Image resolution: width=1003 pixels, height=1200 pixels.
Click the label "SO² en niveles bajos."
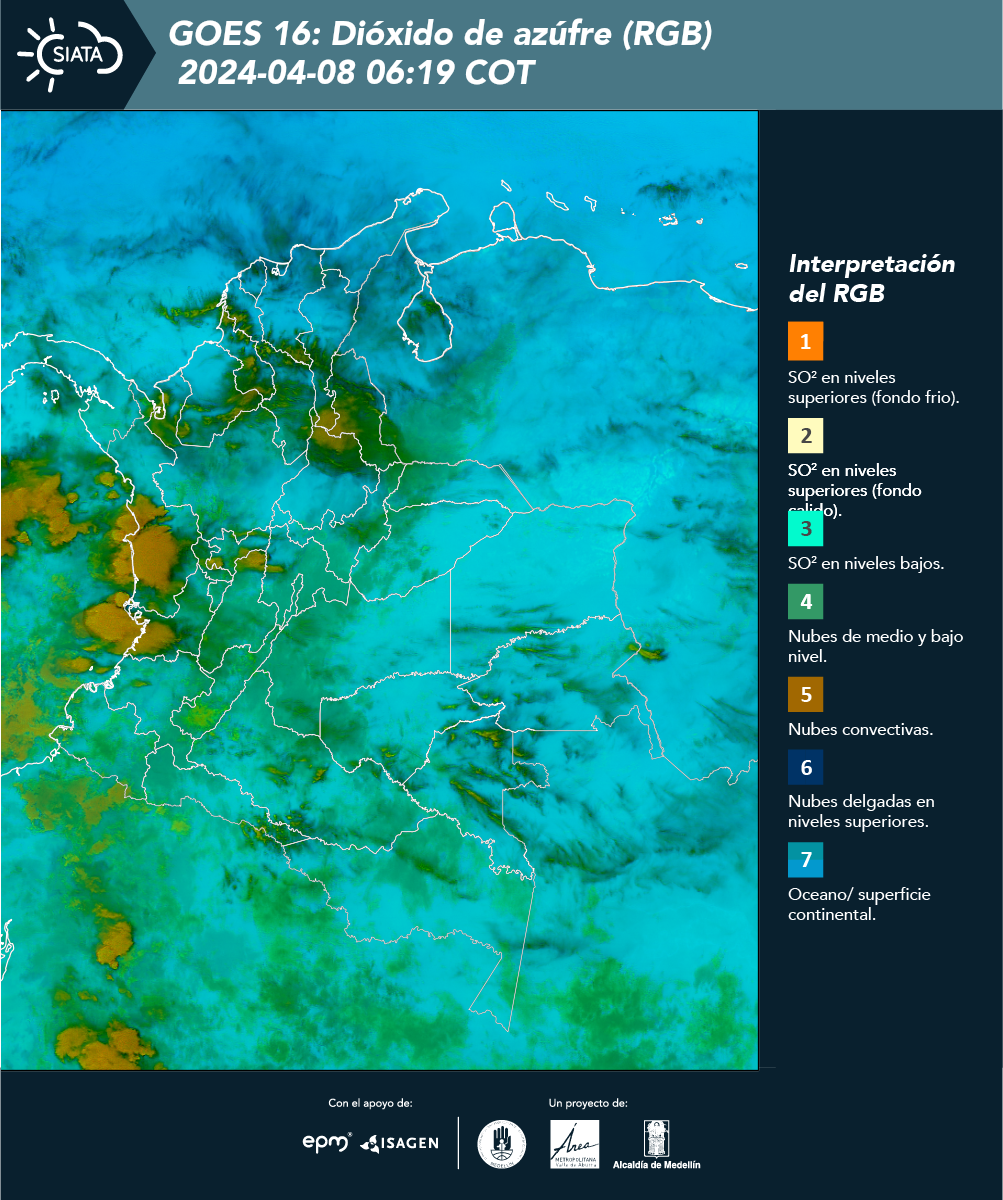click(866, 563)
